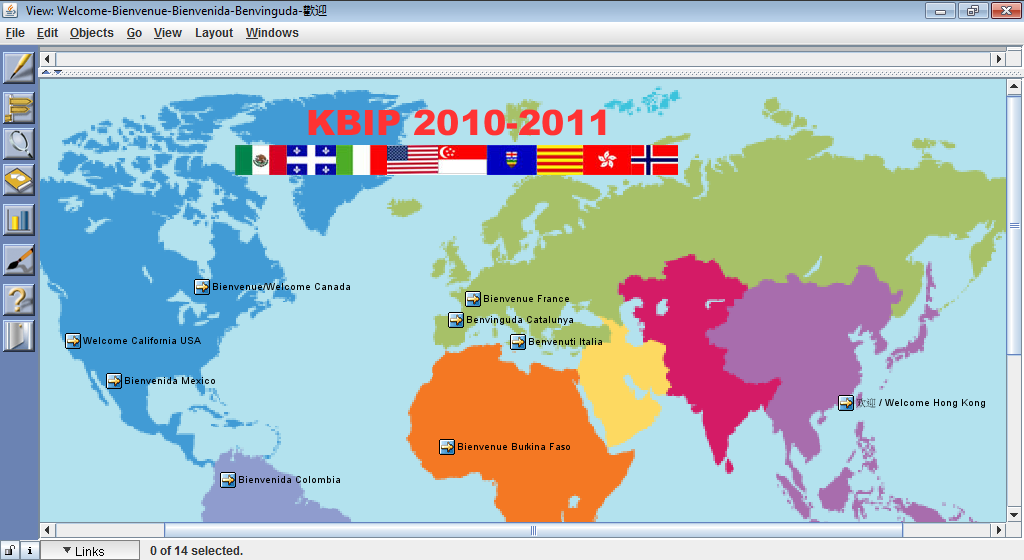Toggle the padlock icon in status bar

[10, 550]
